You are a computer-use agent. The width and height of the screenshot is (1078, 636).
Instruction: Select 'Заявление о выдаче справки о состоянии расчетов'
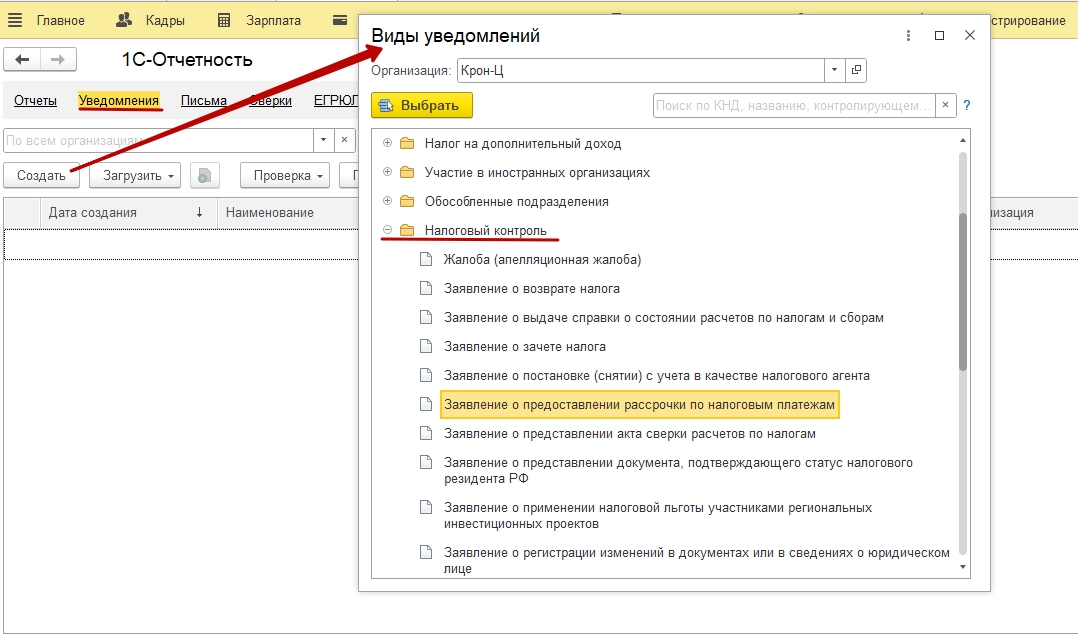tap(663, 318)
